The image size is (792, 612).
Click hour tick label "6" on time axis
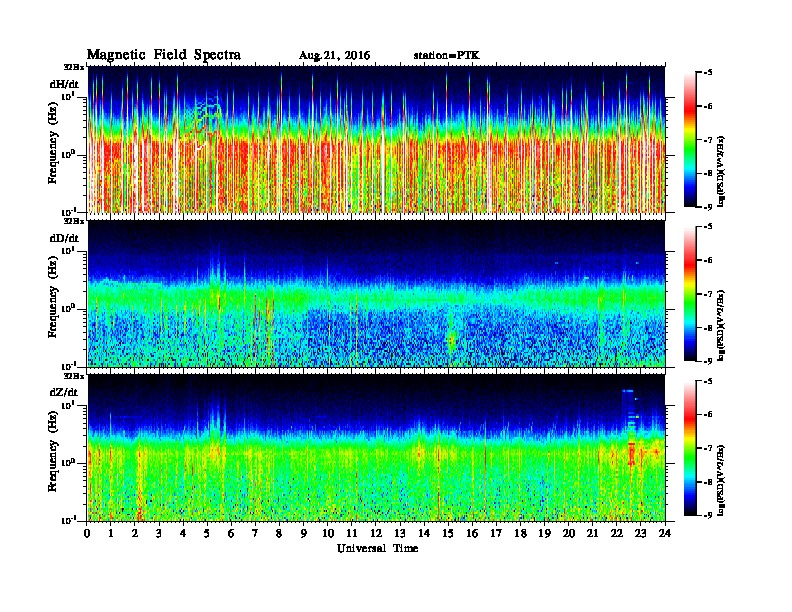point(231,533)
